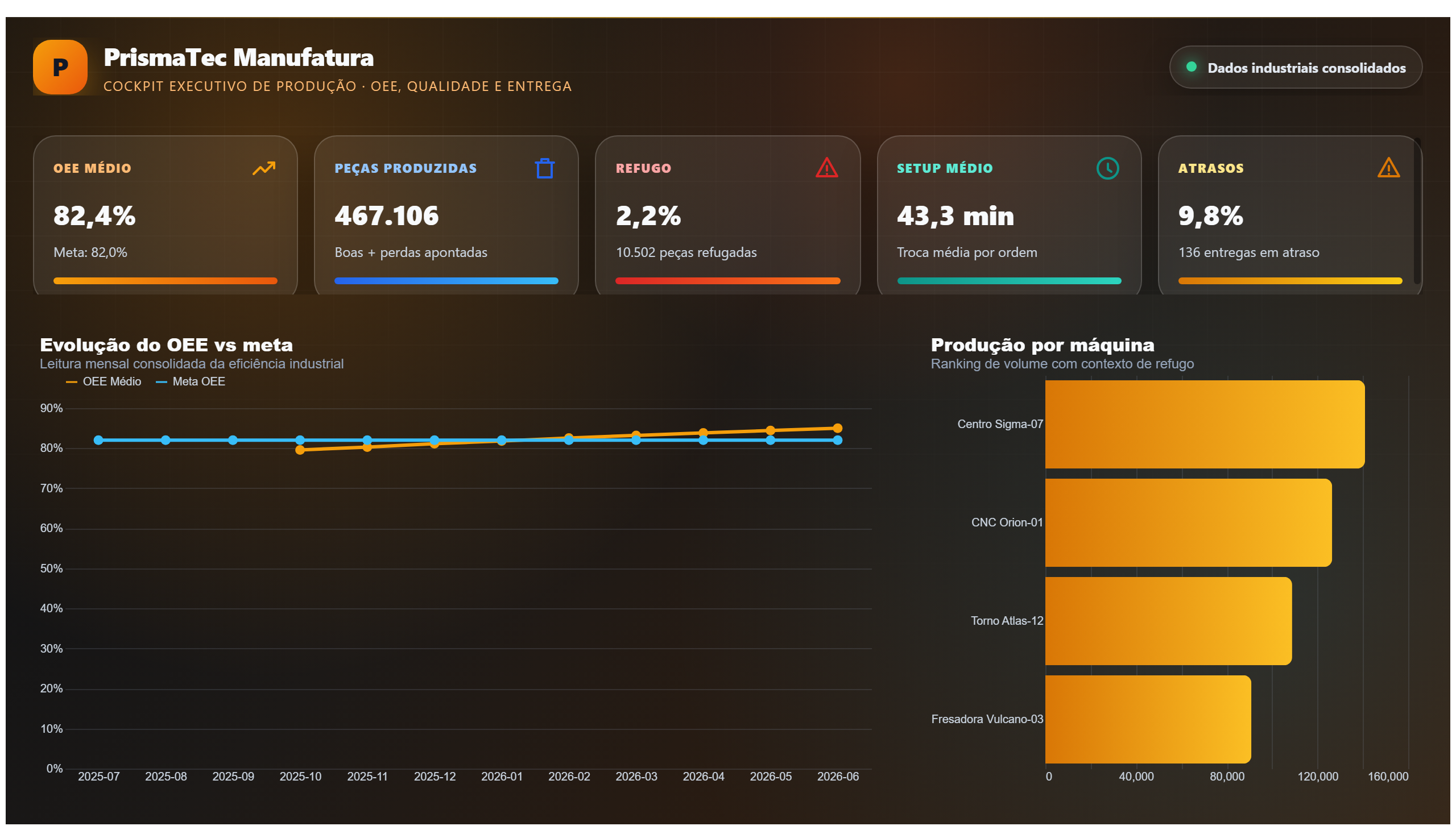This screenshot has width=1456, height=830.
Task: Click the Refugo red progress bar
Action: (727, 280)
